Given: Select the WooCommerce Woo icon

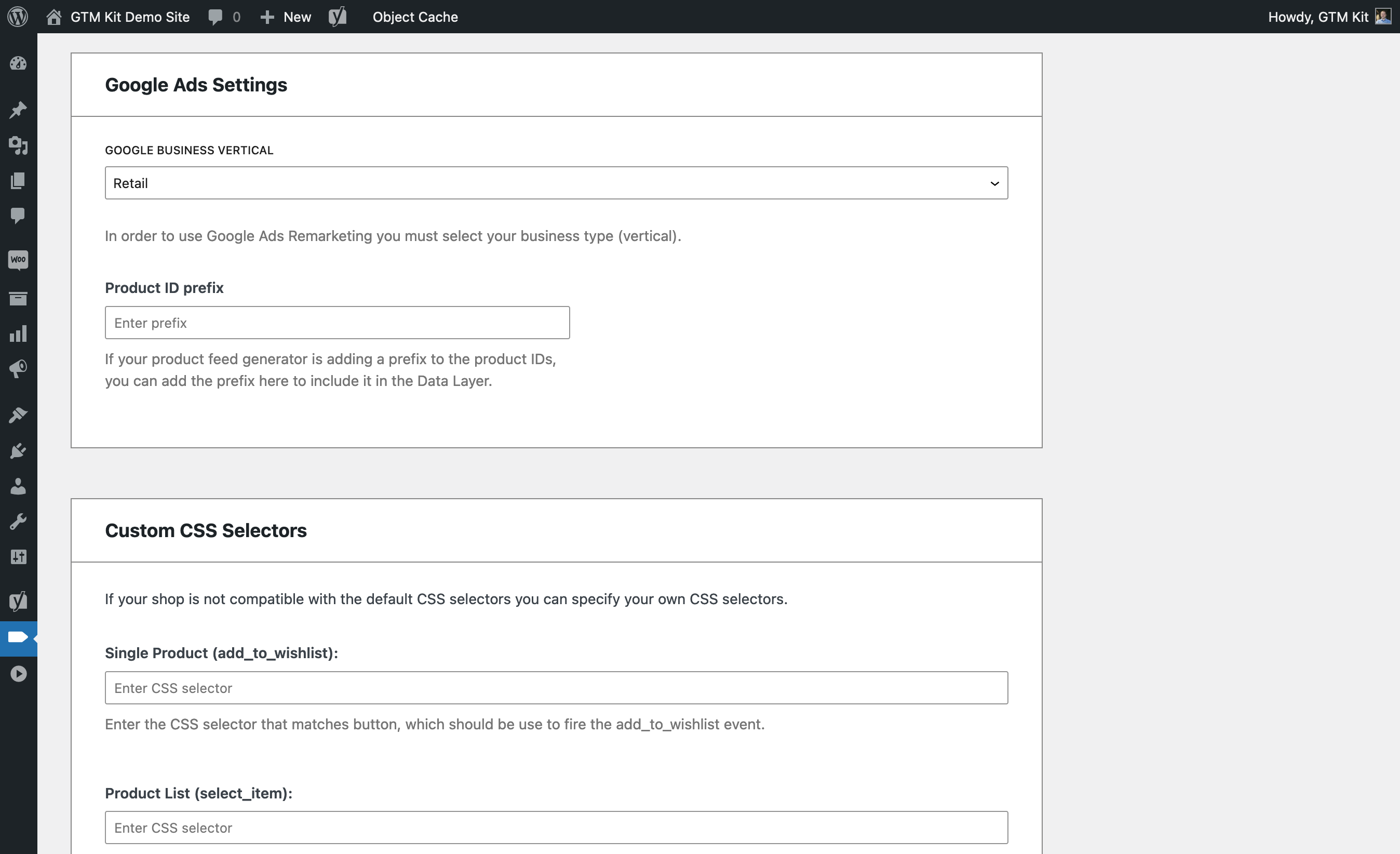Looking at the screenshot, I should click(x=18, y=260).
